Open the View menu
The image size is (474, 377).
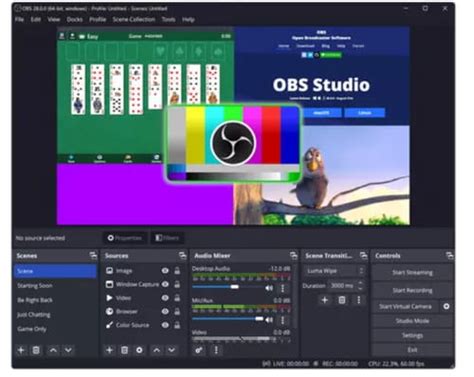point(53,19)
